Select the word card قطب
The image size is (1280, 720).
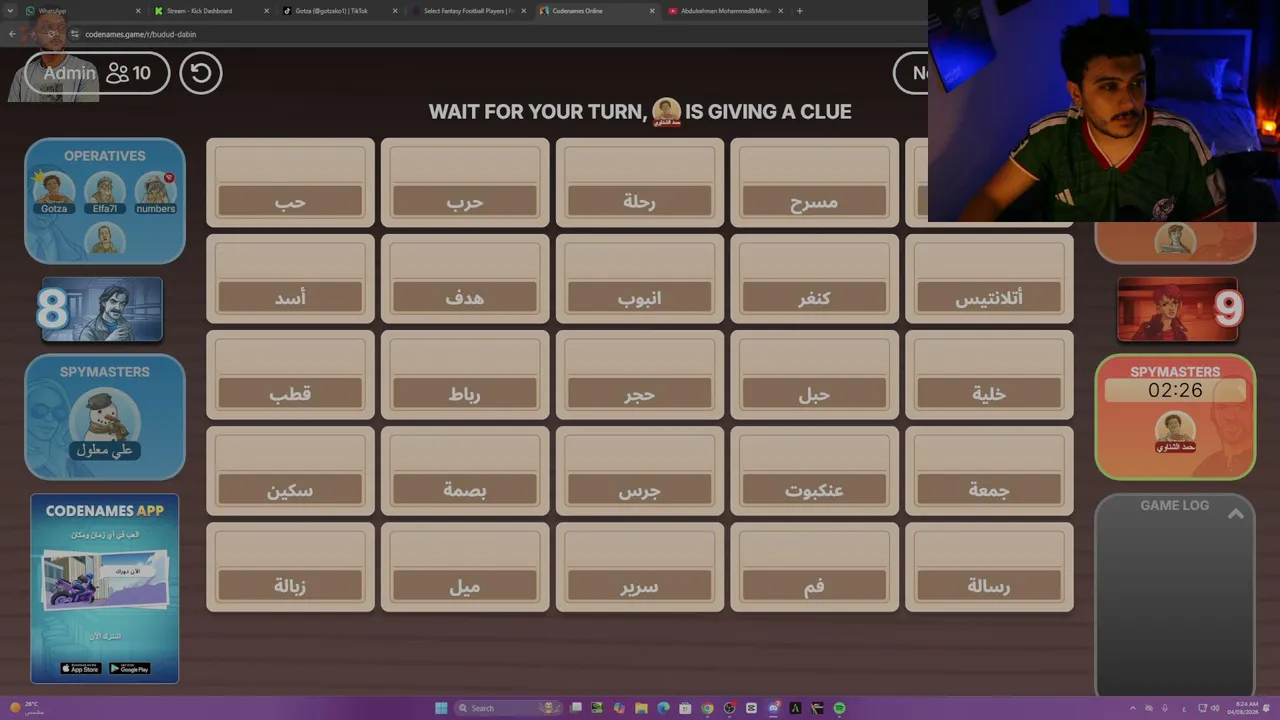coord(290,375)
